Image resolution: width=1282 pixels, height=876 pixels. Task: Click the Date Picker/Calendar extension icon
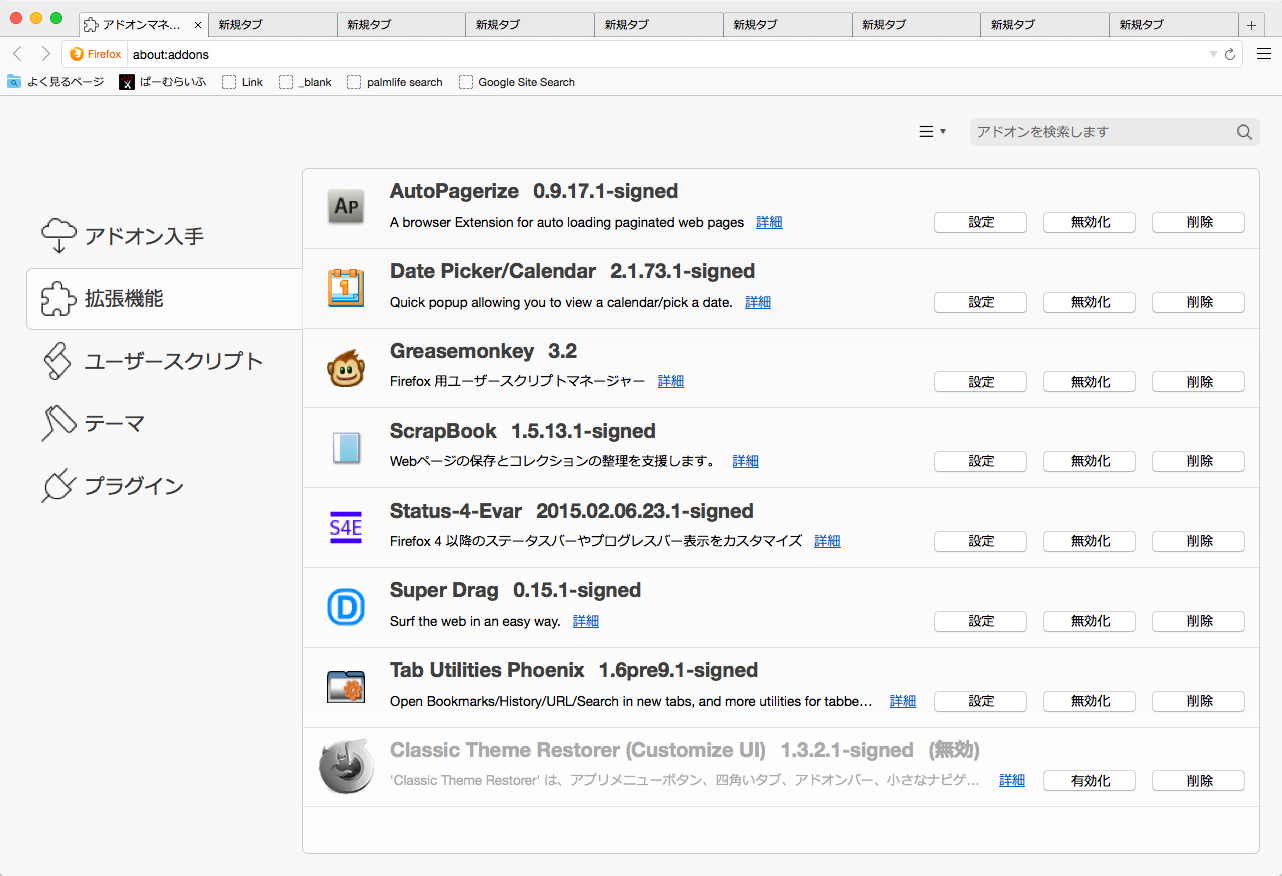click(x=346, y=287)
